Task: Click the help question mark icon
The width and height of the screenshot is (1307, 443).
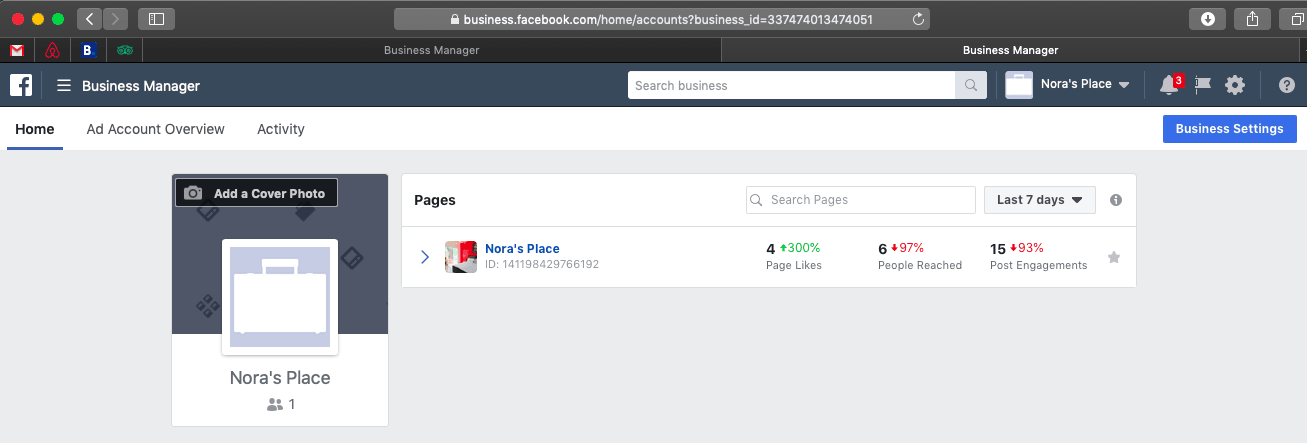Action: point(1286,85)
